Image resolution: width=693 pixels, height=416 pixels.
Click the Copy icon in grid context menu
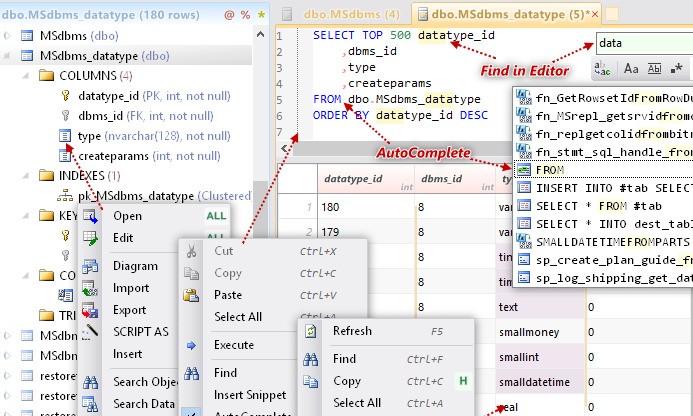pos(311,381)
